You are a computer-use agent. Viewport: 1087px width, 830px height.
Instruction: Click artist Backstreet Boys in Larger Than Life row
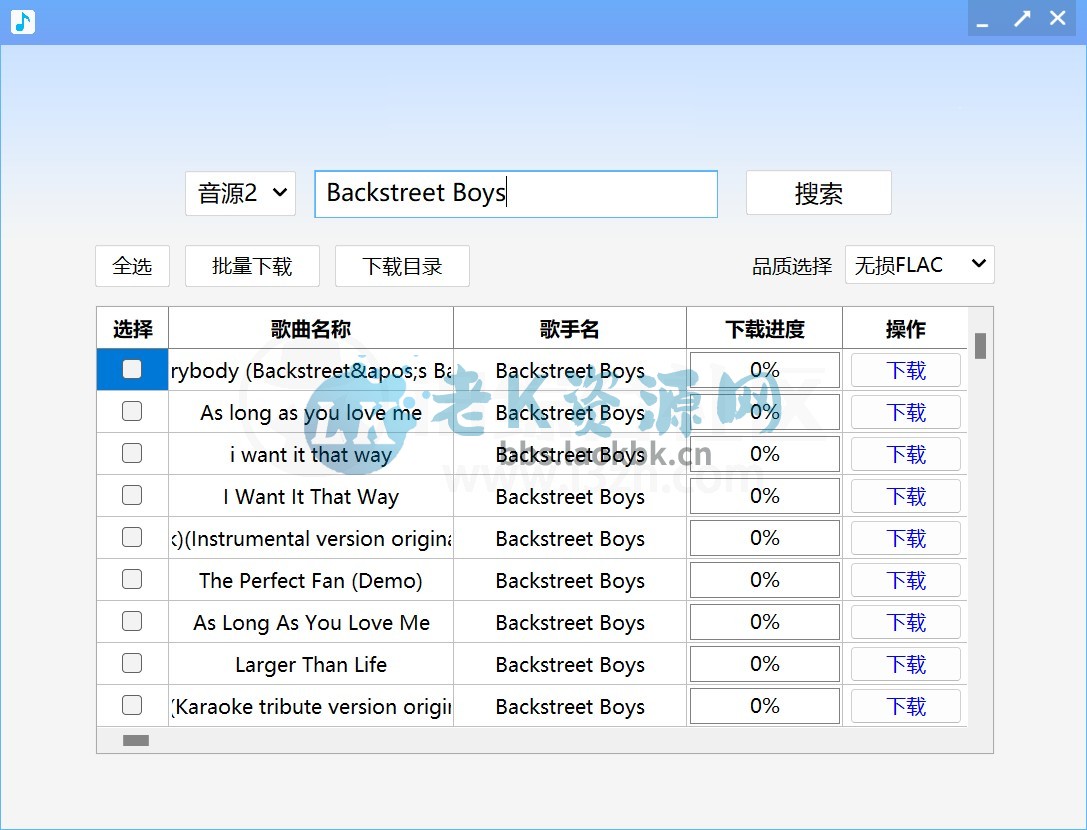click(x=570, y=665)
